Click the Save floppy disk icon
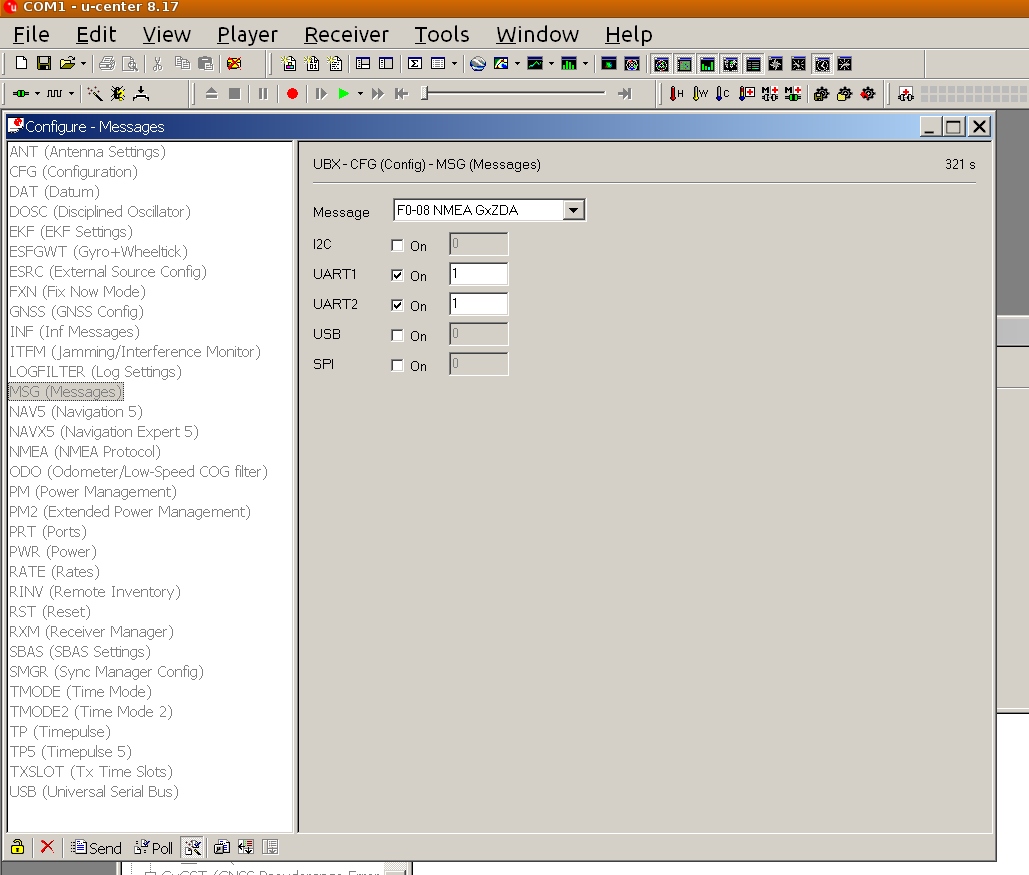Viewport: 1029px width, 875px height. (44, 64)
